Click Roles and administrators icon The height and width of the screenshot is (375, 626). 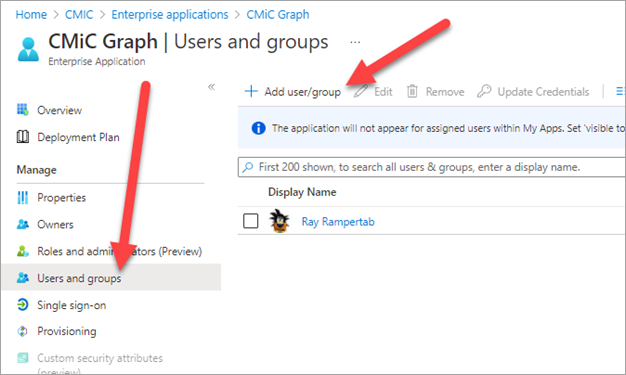(x=23, y=251)
